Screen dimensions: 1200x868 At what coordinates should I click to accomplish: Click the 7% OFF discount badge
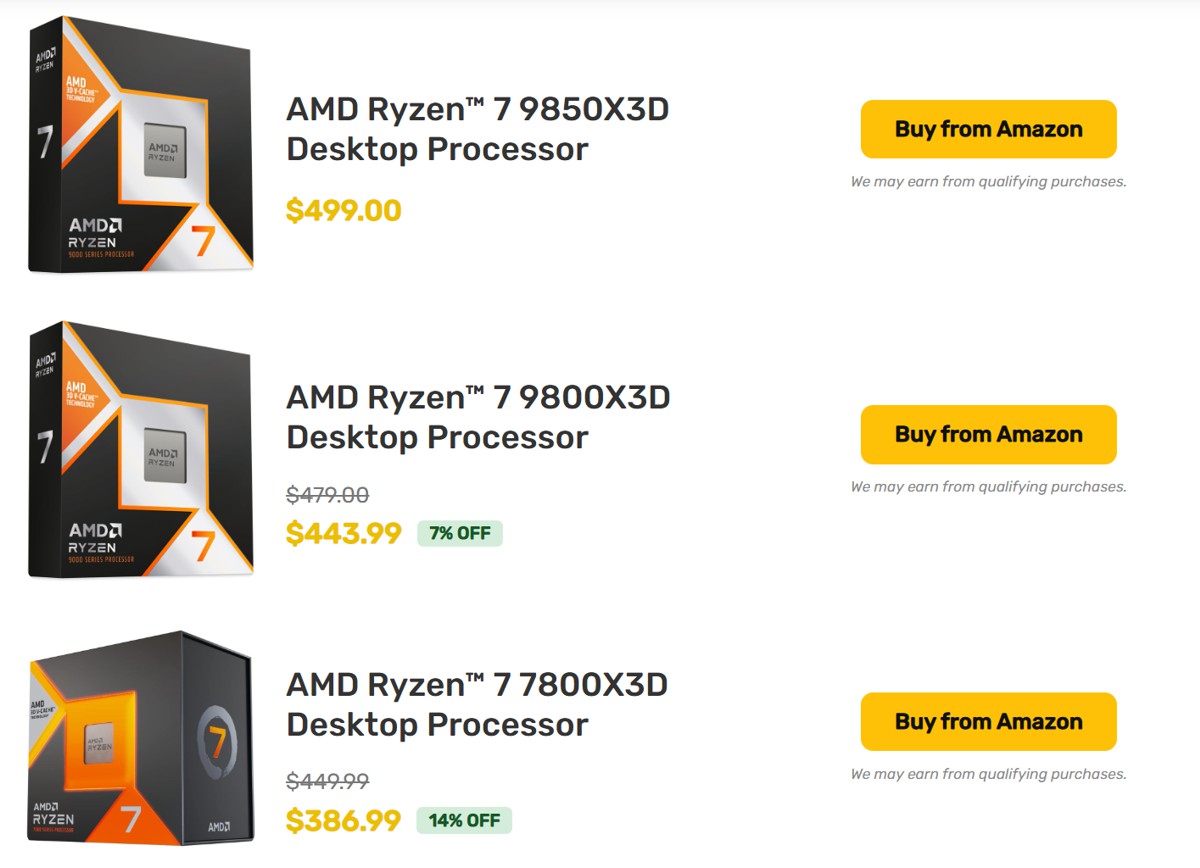460,534
